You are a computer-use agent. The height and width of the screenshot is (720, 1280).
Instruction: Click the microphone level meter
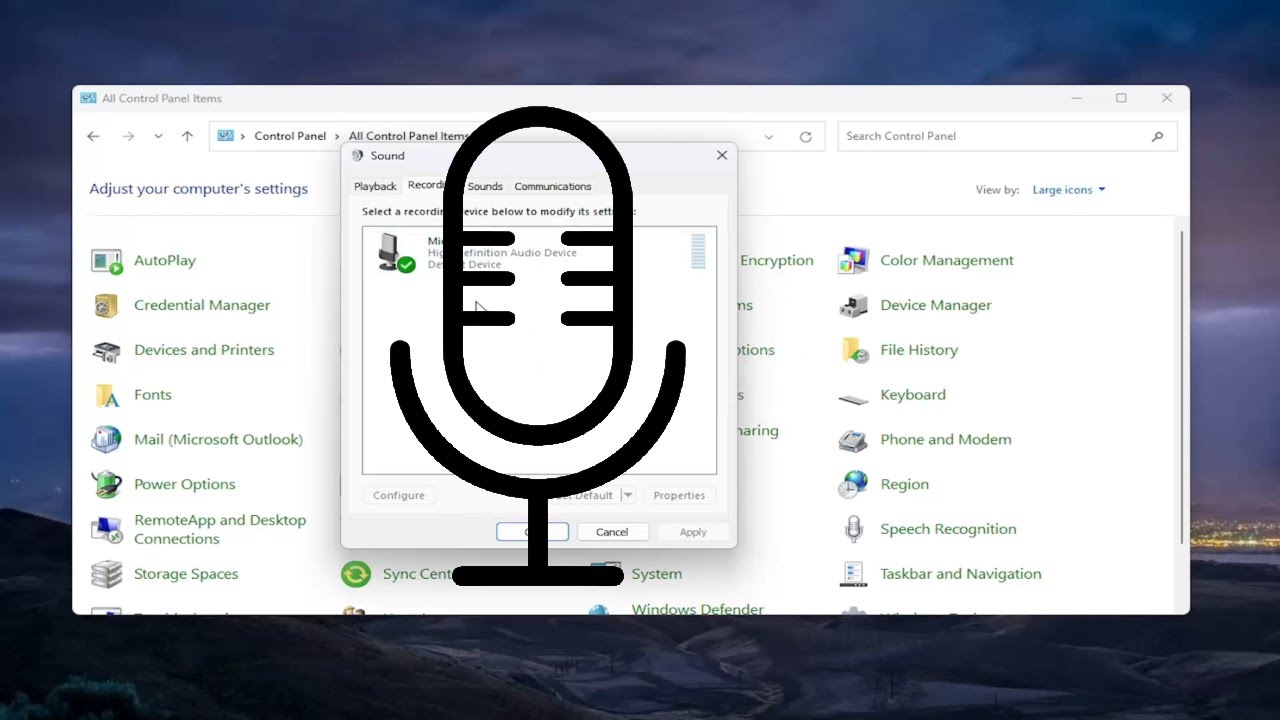(698, 251)
